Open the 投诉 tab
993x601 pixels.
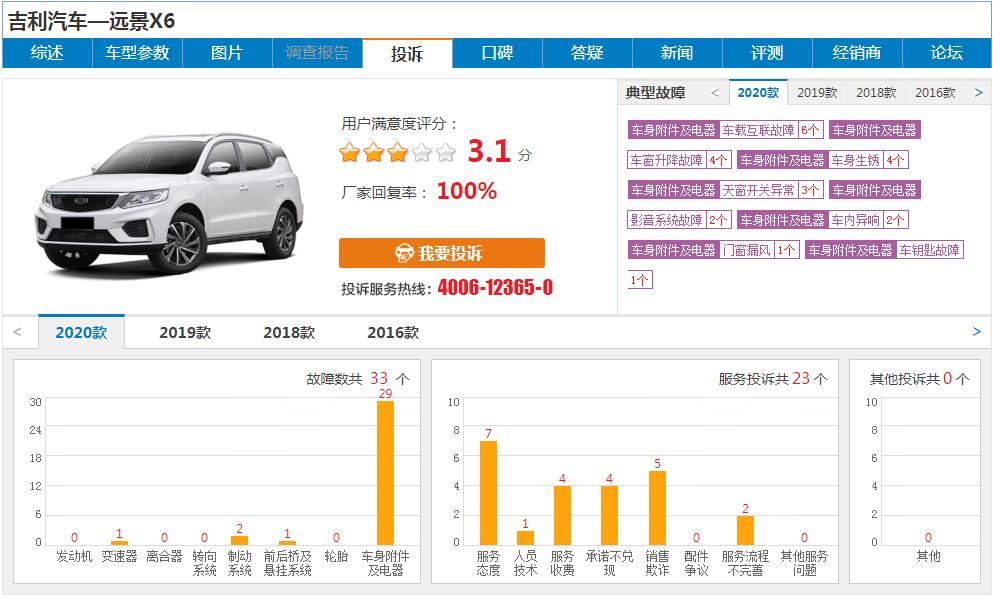(x=407, y=53)
